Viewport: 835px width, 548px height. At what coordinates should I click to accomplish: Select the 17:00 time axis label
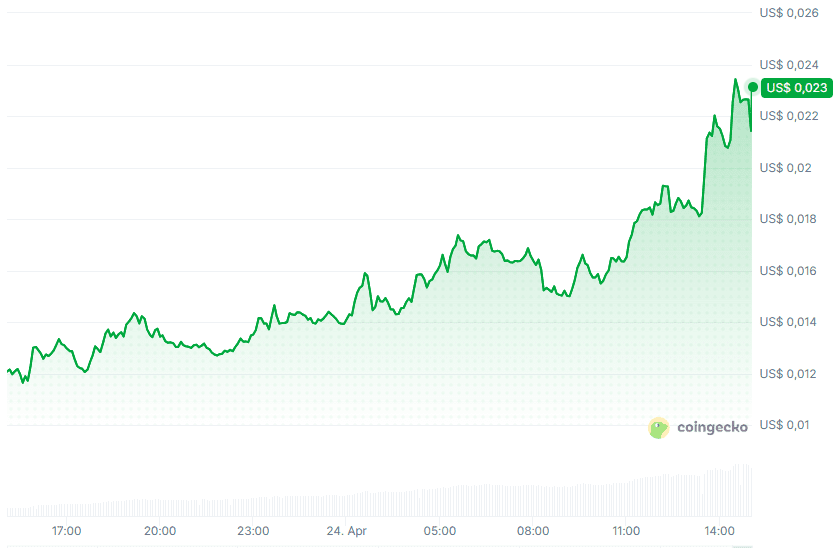click(67, 531)
